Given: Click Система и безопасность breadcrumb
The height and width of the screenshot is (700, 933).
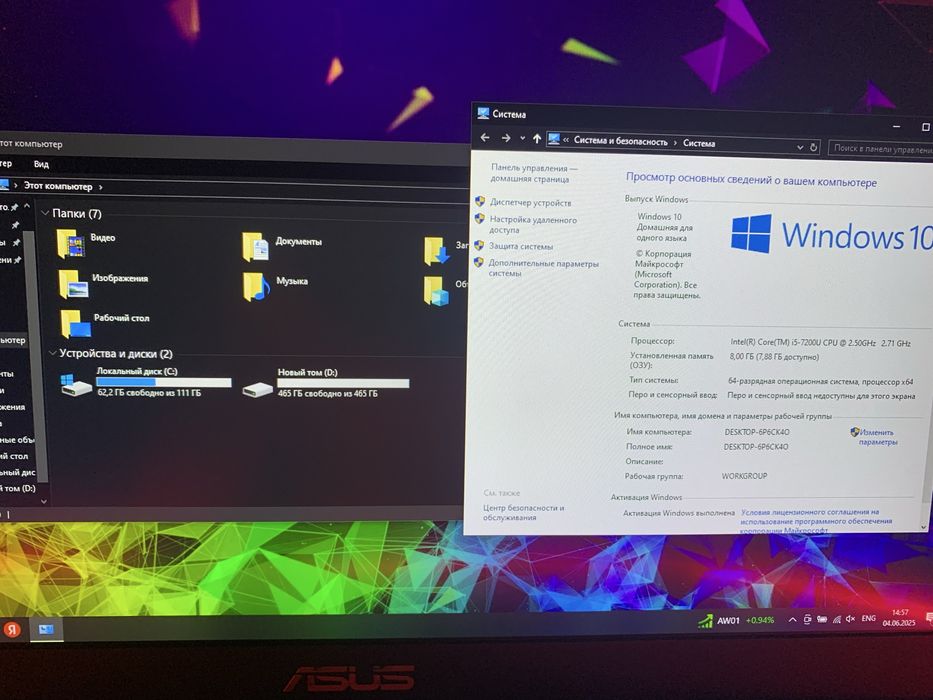Looking at the screenshot, I should click(620, 141).
